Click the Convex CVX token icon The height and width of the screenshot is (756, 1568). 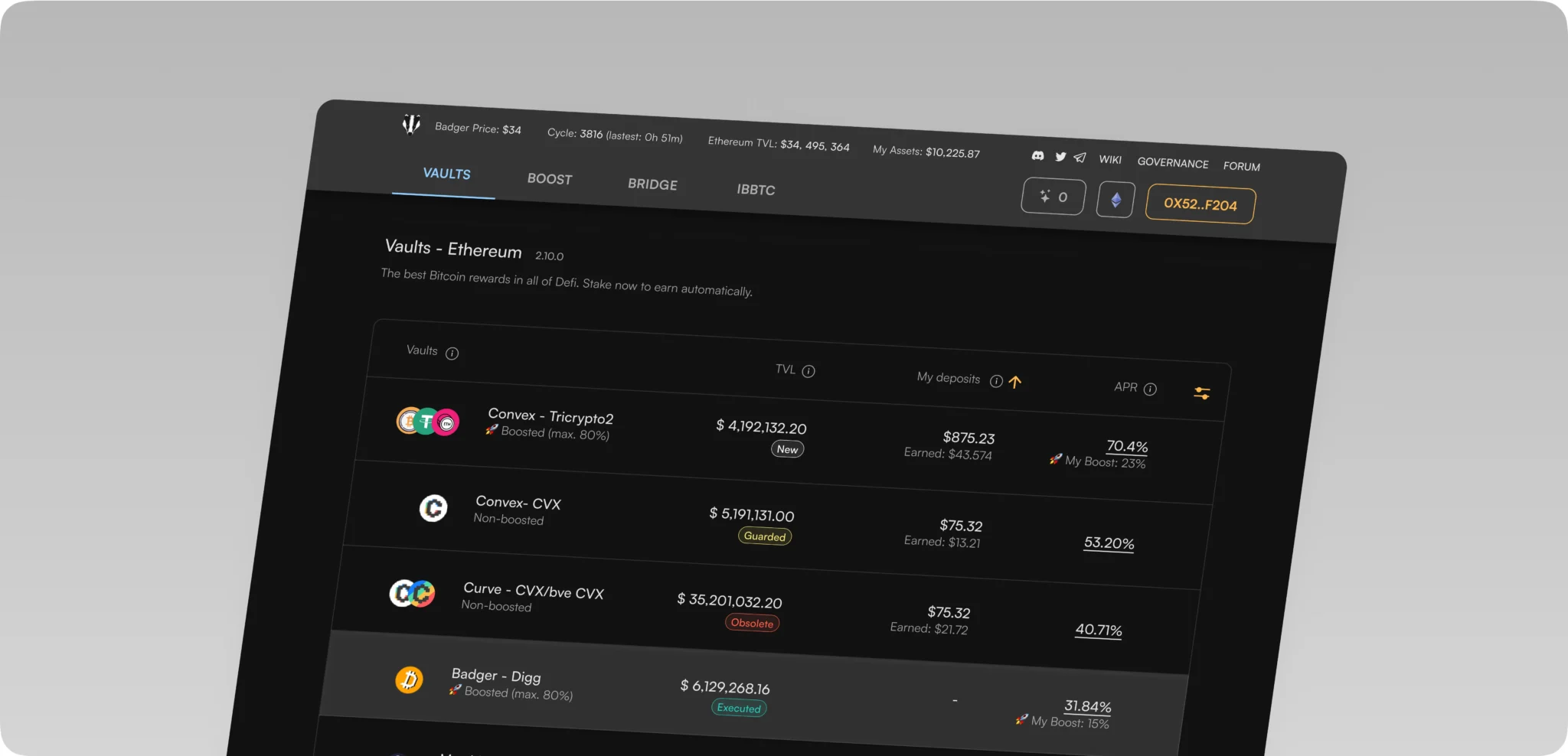(433, 508)
